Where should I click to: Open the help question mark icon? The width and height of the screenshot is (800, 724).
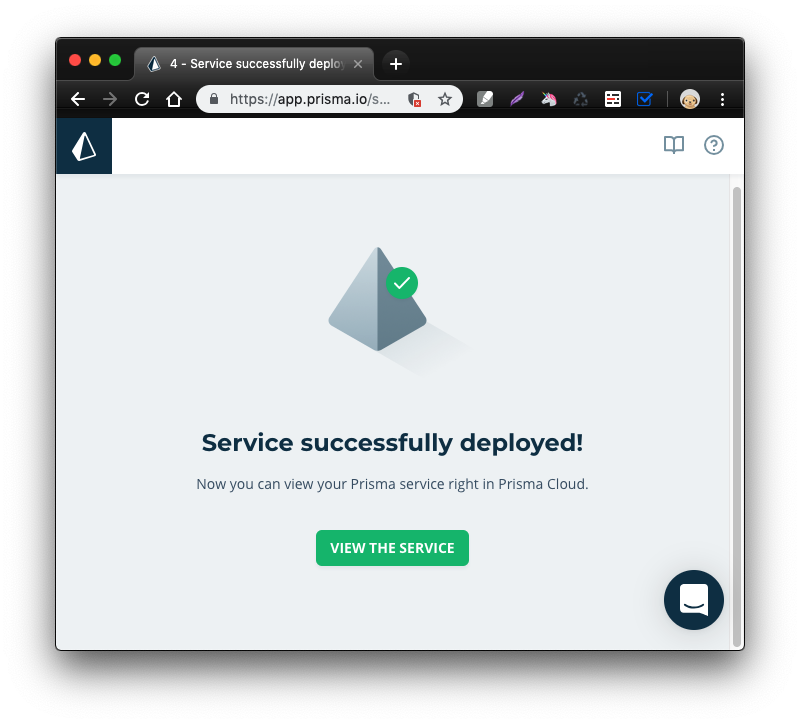click(x=714, y=145)
